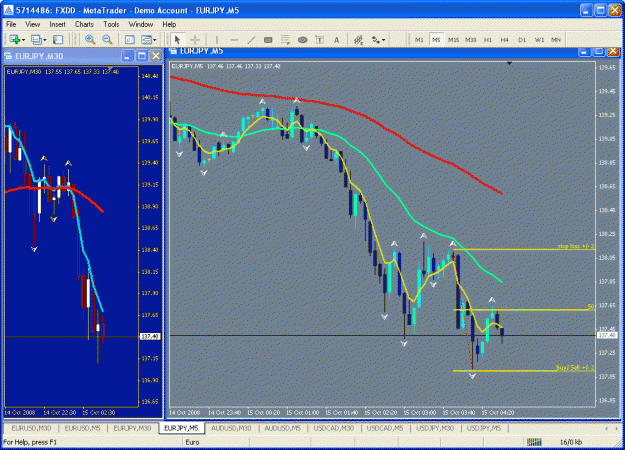Click the chart tabs scroll-right arrow

pyautogui.click(x=617, y=428)
